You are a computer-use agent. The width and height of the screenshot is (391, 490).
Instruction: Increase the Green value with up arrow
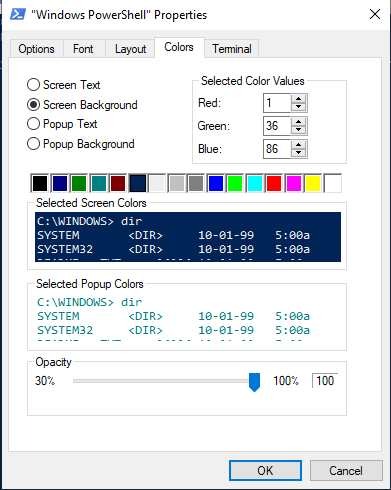tap(299, 122)
